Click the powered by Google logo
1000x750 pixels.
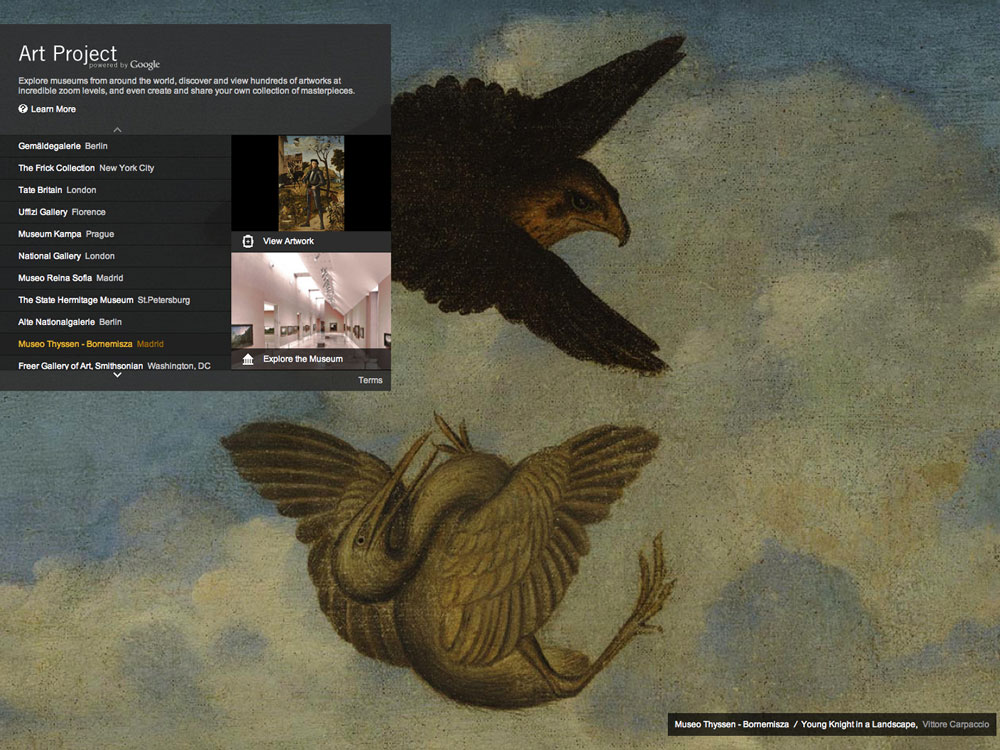click(x=124, y=64)
